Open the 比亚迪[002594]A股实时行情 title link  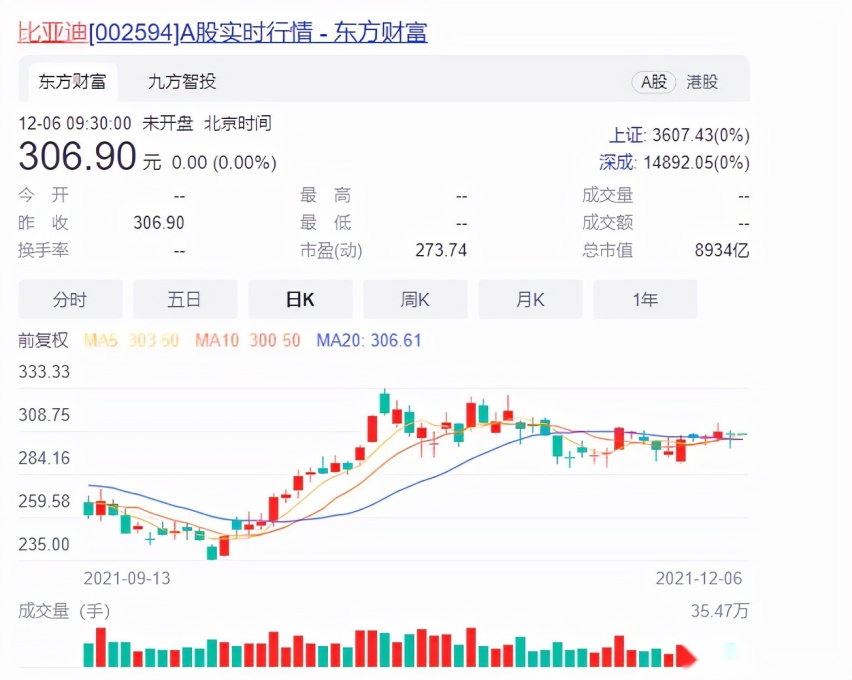coord(223,33)
